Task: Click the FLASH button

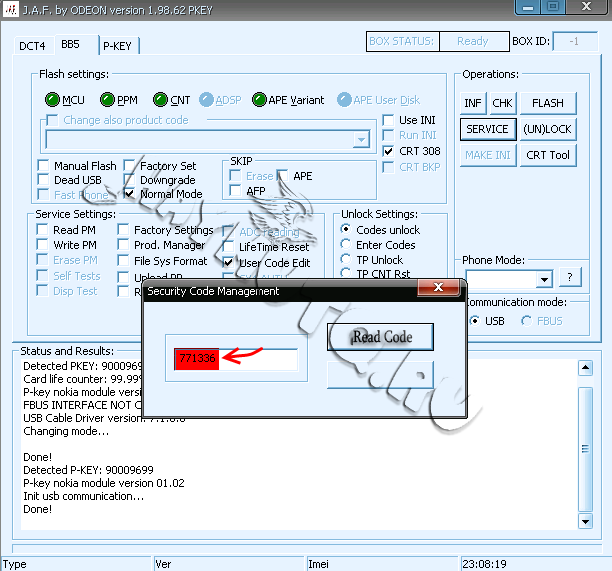Action: click(548, 103)
